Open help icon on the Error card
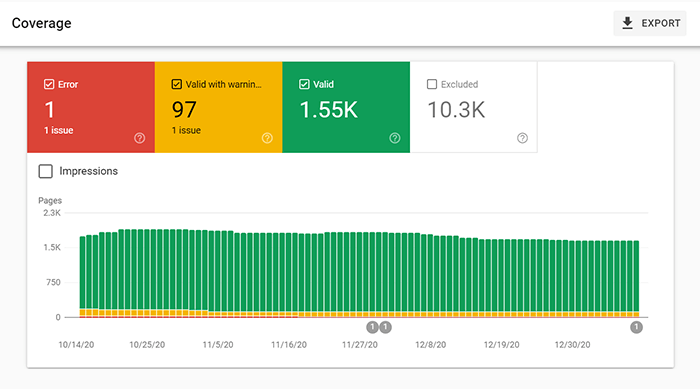Screen dimensions: 700x389 140,138
